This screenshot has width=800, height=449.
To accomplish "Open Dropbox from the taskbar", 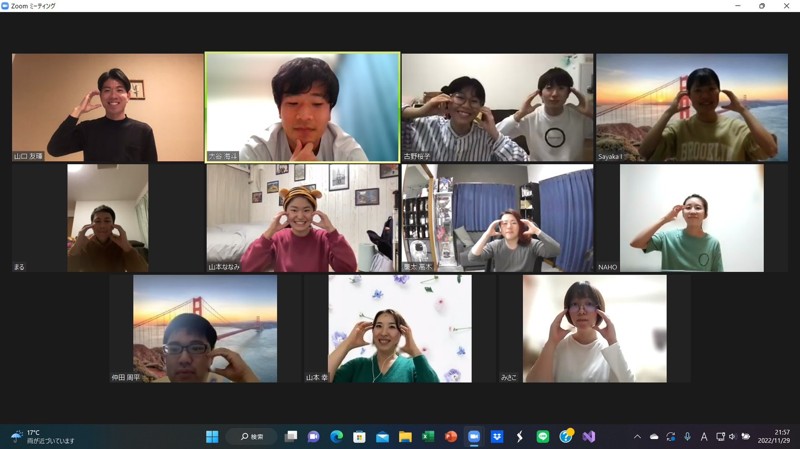I will [x=497, y=437].
